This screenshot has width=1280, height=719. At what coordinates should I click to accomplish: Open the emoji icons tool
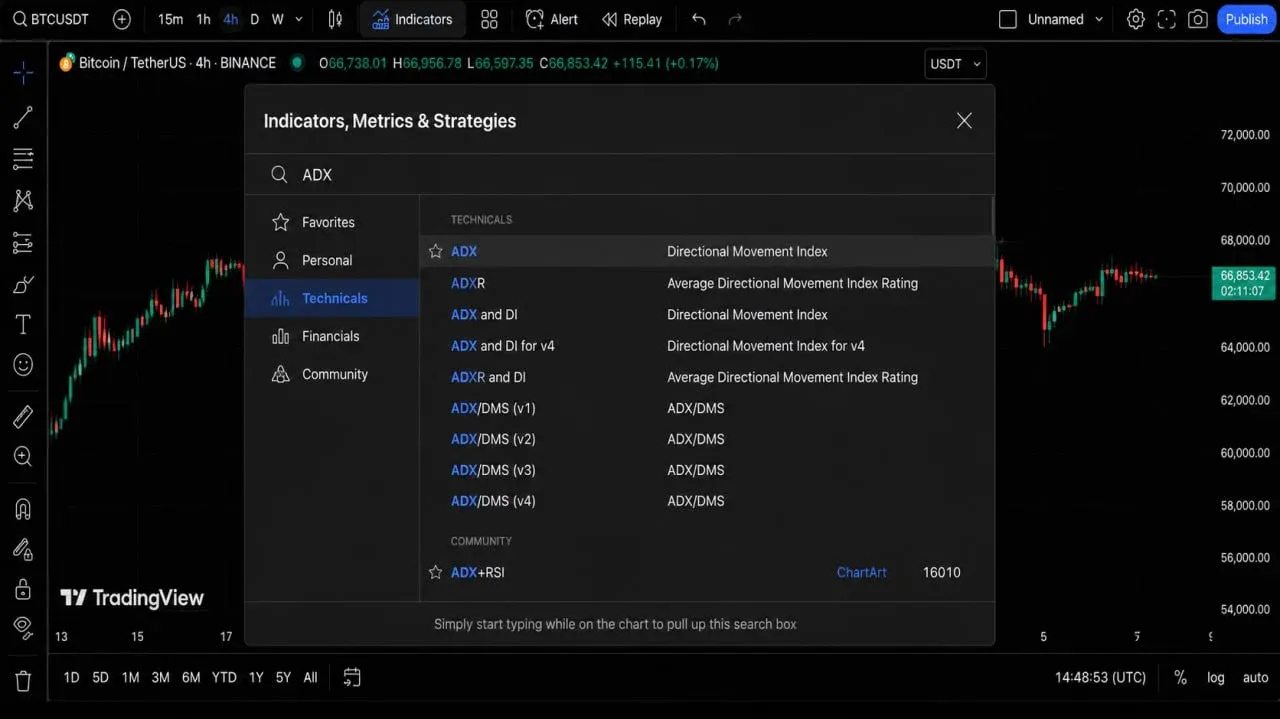point(23,365)
